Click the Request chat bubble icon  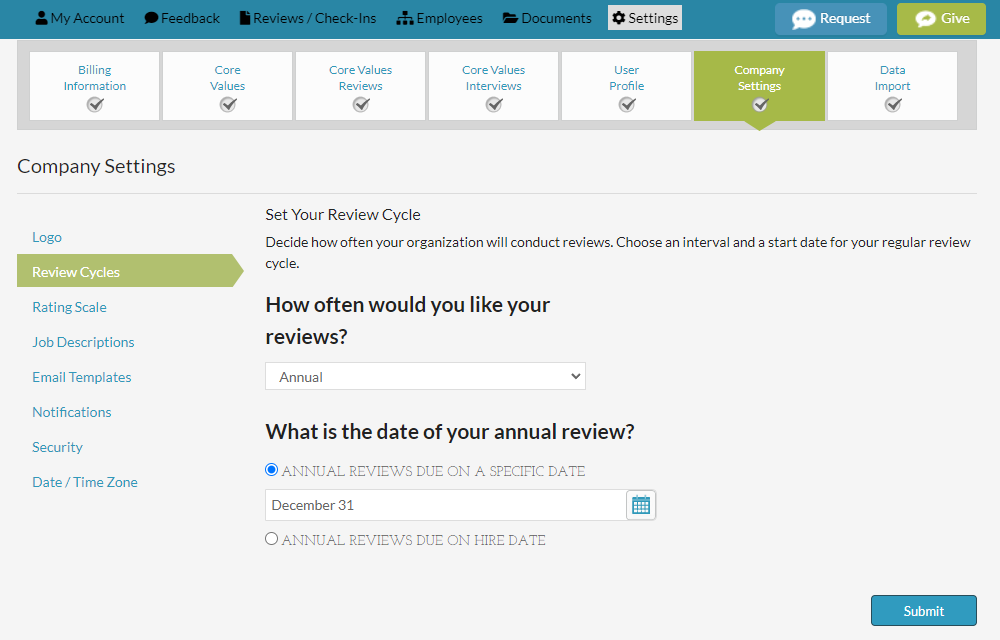coord(804,19)
